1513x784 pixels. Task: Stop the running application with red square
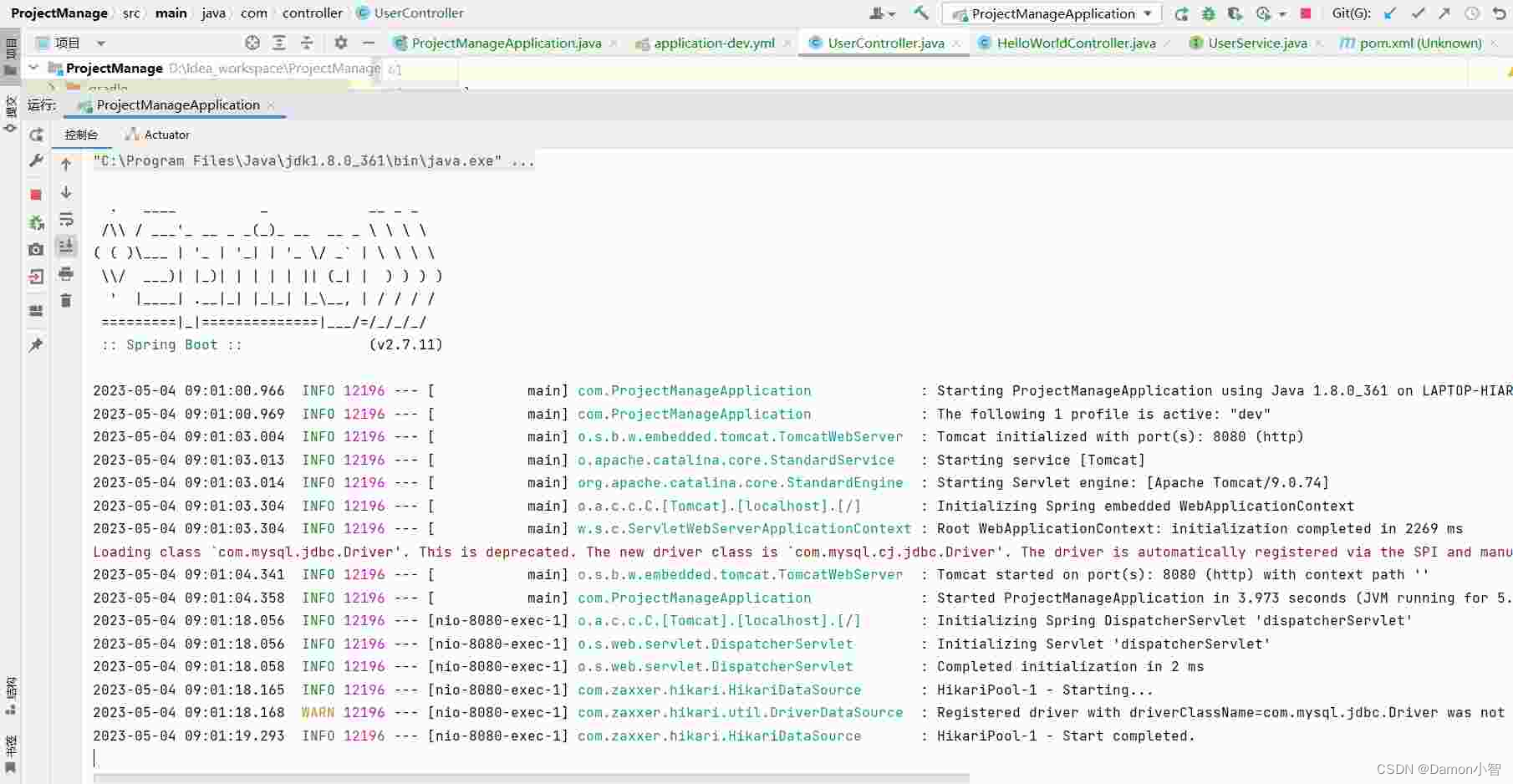coord(1305,13)
